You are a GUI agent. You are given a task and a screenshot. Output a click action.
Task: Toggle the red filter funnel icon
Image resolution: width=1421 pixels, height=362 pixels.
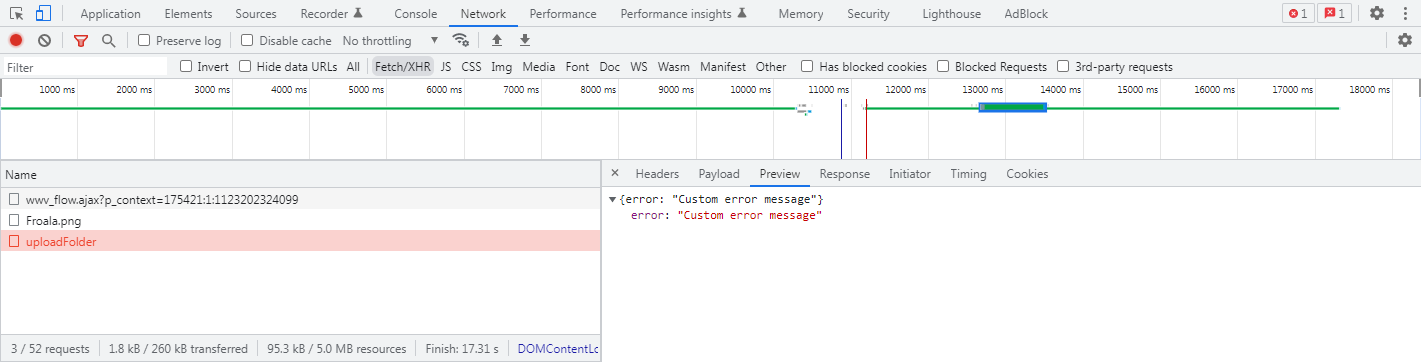(81, 40)
